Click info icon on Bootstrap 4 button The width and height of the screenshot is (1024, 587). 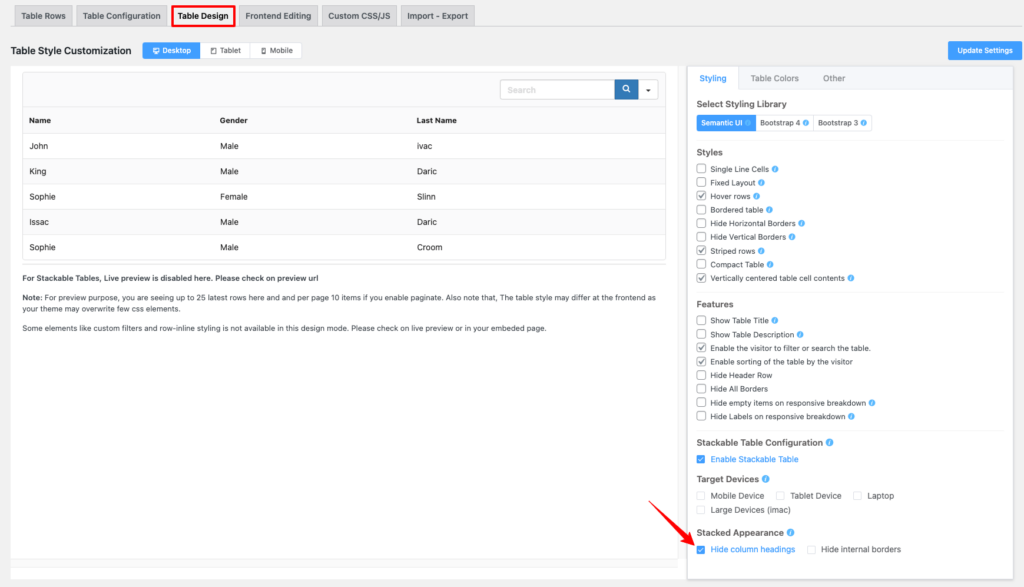coord(806,123)
